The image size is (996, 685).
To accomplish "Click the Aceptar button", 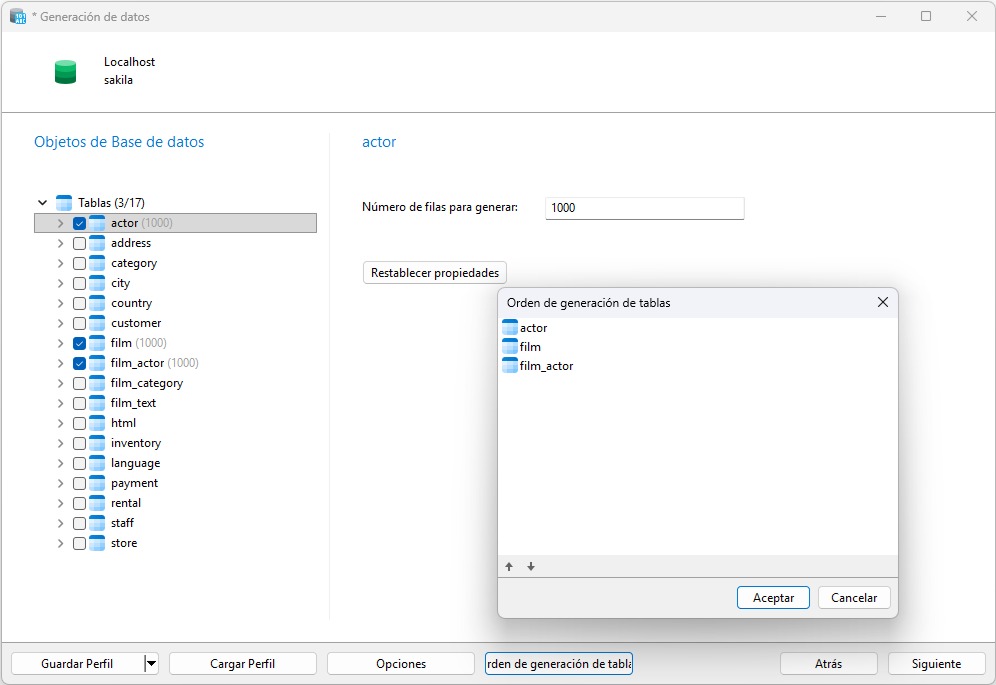I will (x=773, y=597).
